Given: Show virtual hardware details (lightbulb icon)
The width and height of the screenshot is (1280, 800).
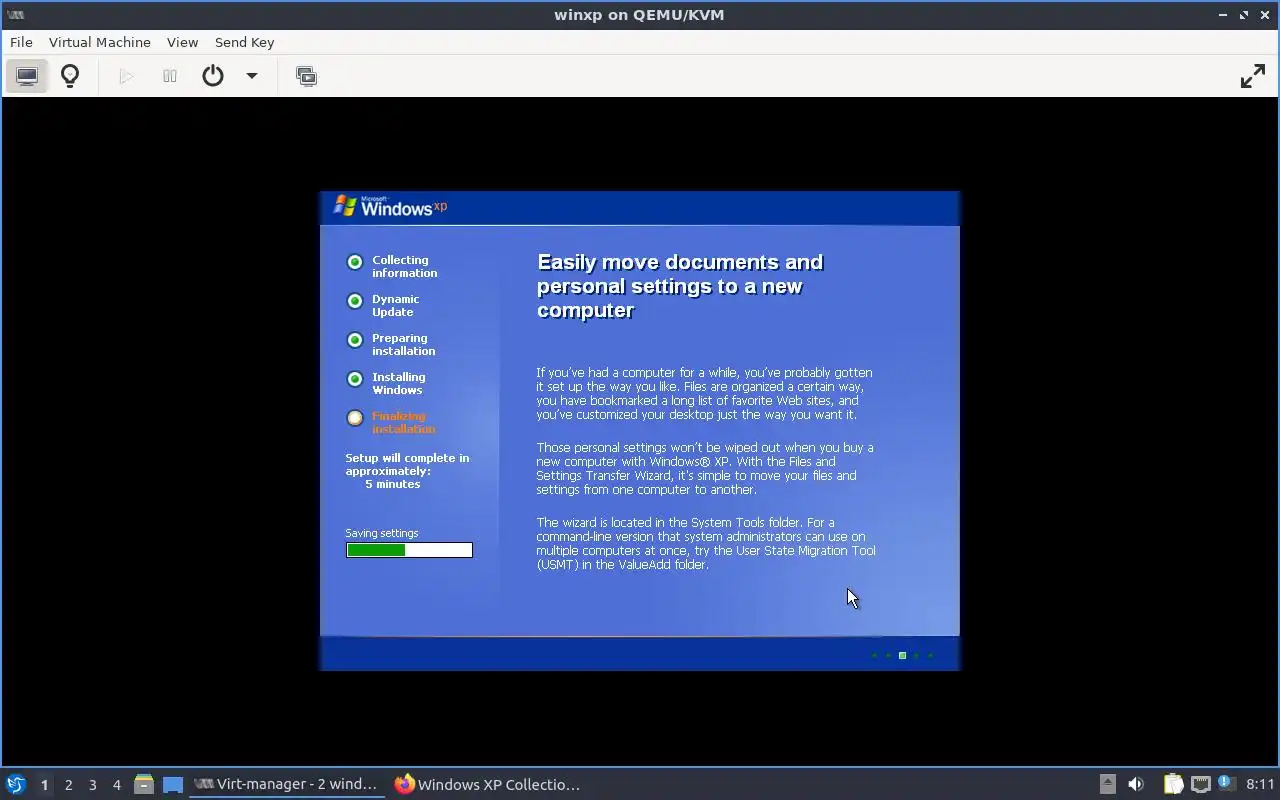Looking at the screenshot, I should pos(70,76).
